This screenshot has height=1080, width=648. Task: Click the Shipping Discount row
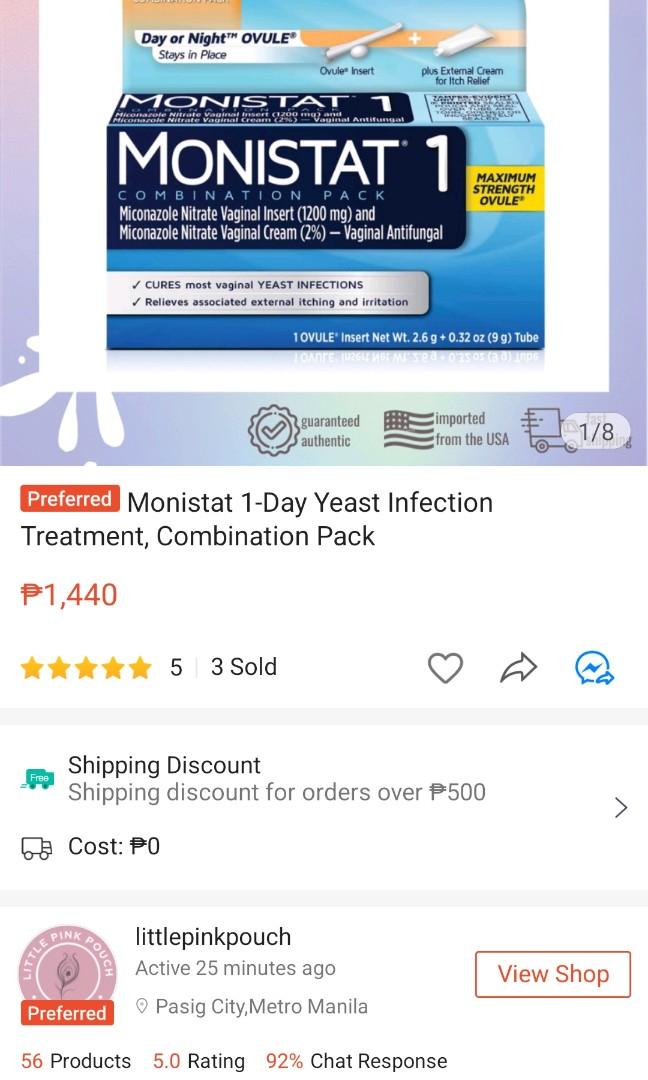click(324, 778)
